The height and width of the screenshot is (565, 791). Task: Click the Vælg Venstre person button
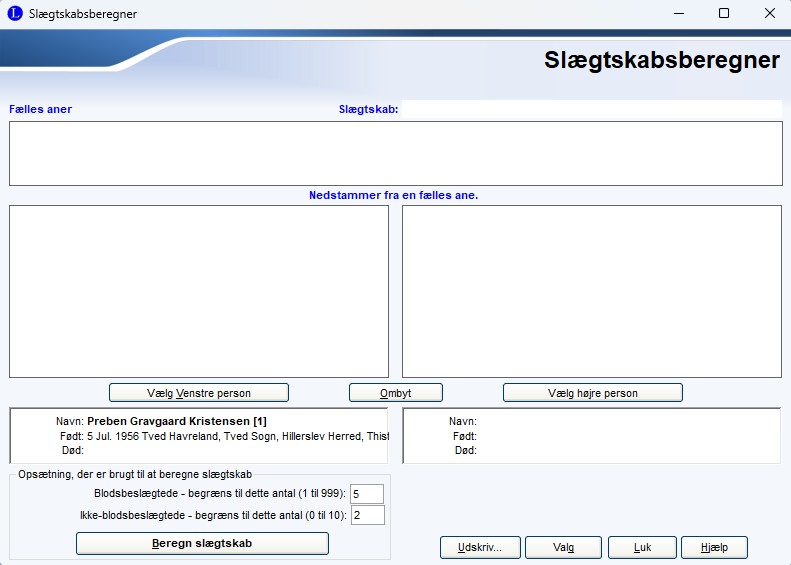pyautogui.click(x=198, y=393)
